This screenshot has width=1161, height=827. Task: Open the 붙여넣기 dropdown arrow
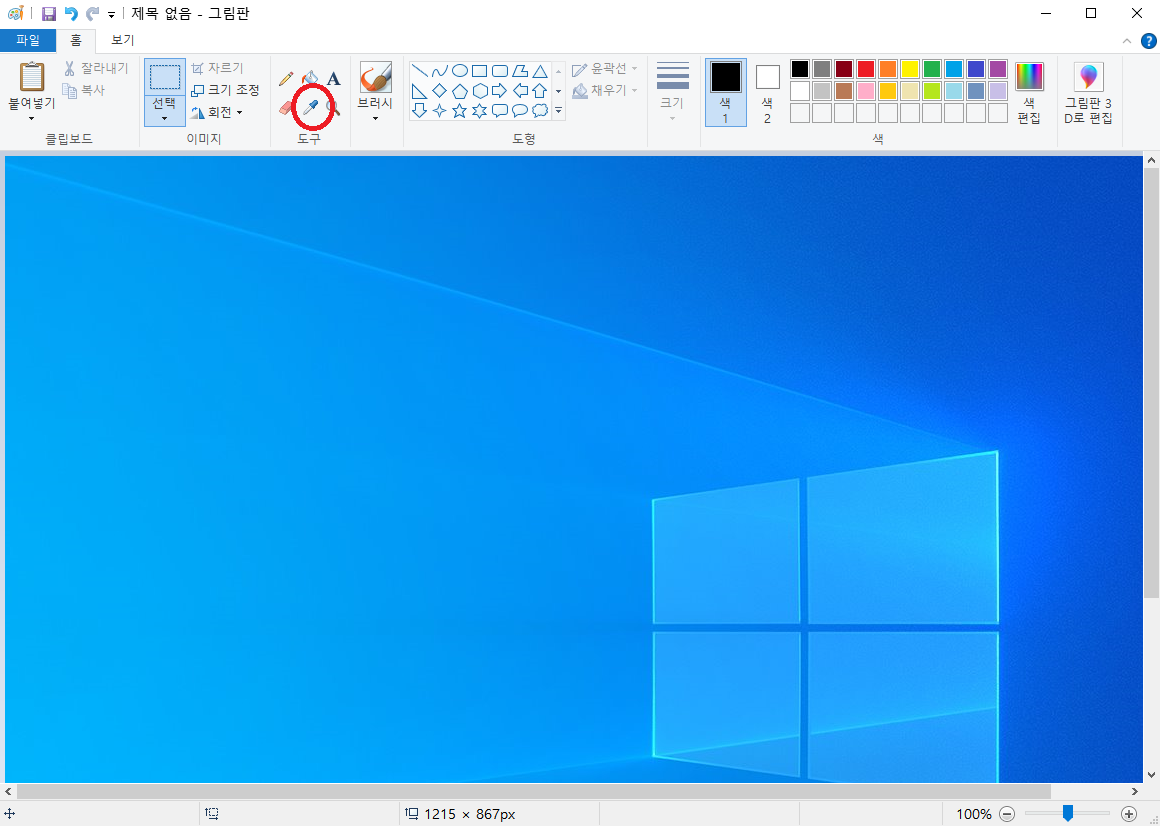coord(32,118)
